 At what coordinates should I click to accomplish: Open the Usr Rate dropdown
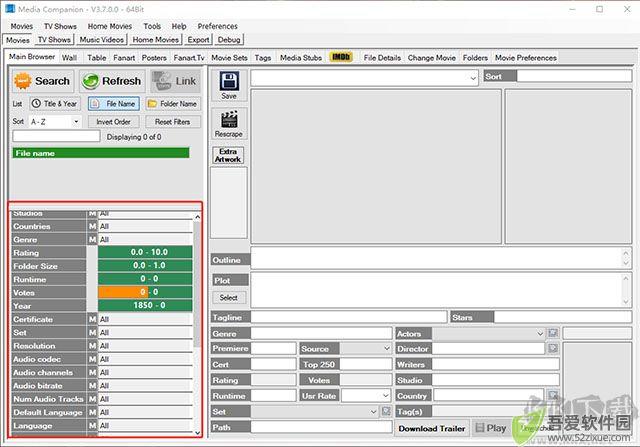click(x=367, y=396)
